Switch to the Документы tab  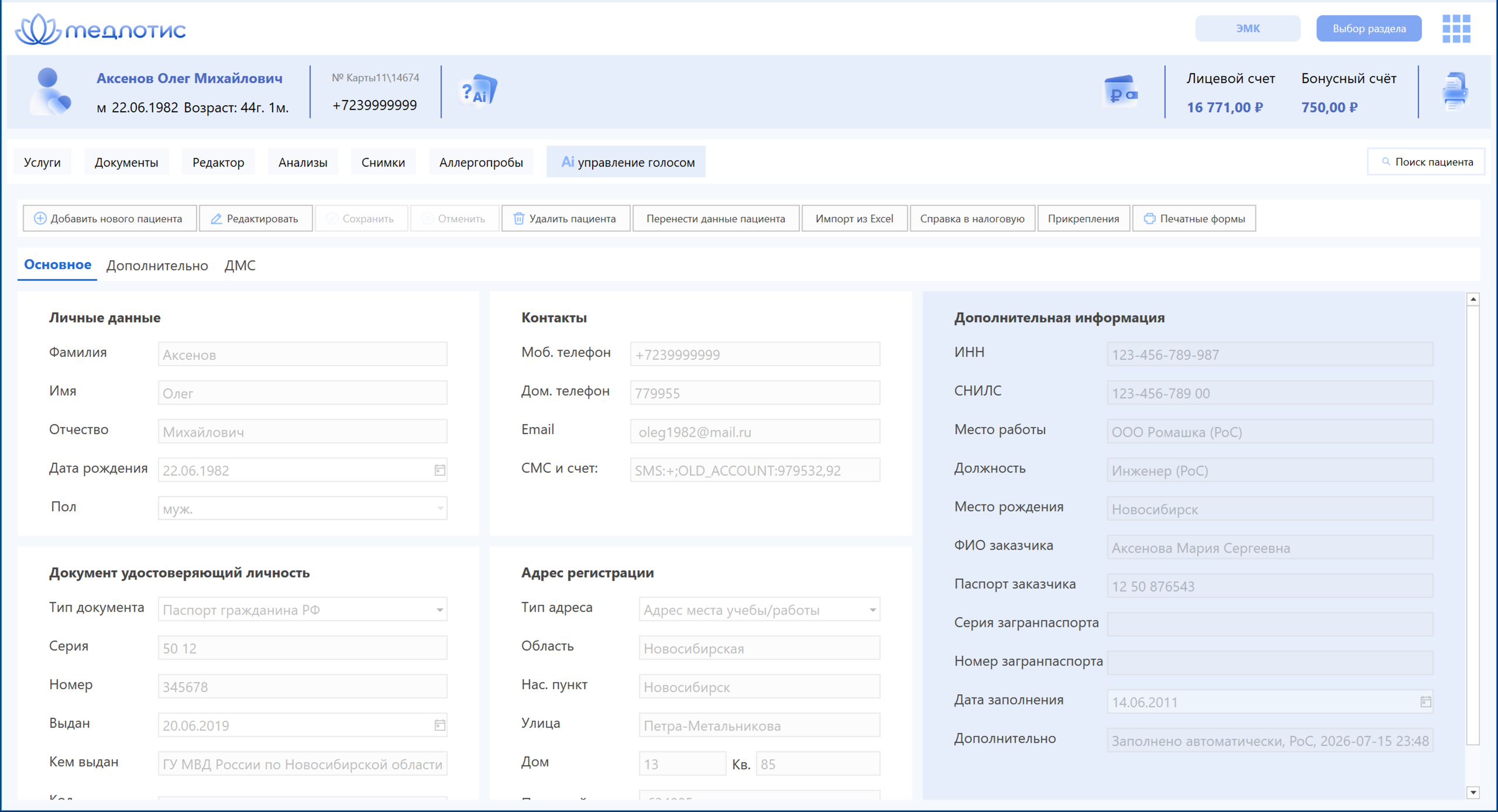[126, 162]
